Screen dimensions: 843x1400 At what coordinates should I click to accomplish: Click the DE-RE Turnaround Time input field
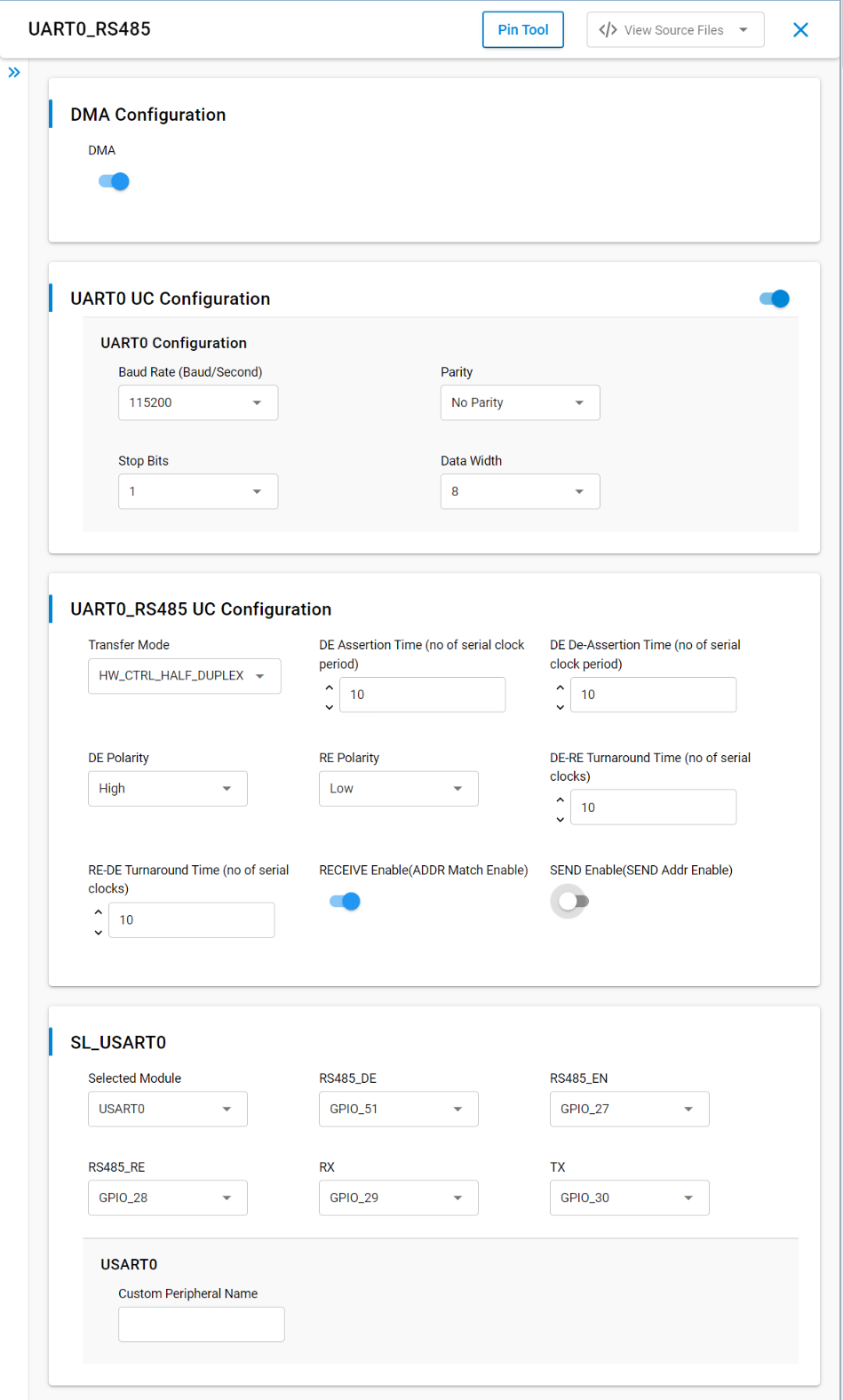654,807
